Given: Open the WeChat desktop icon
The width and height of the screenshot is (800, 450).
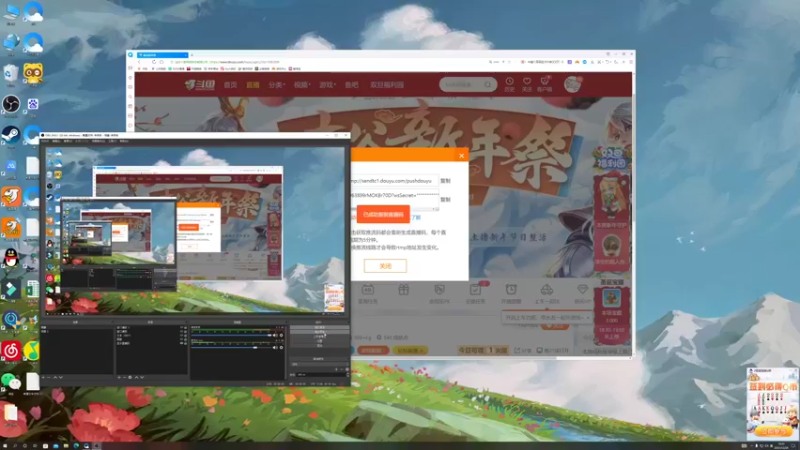Looking at the screenshot, I should (x=11, y=381).
